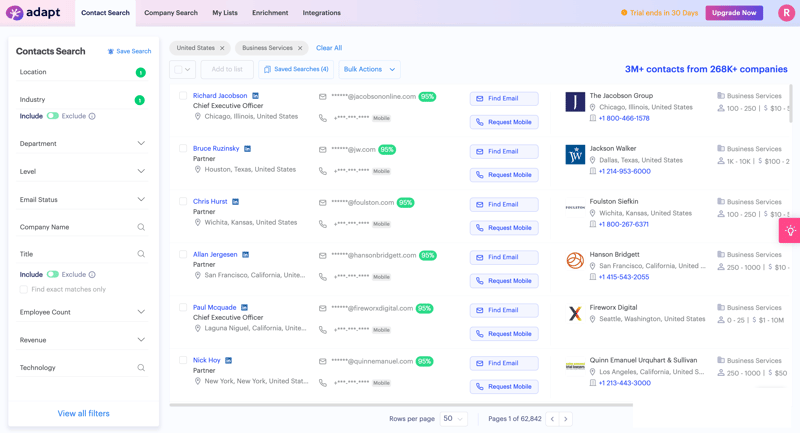The height and width of the screenshot is (433, 800).
Task: Check the Find exact matches only box
Action: pyautogui.click(x=24, y=289)
